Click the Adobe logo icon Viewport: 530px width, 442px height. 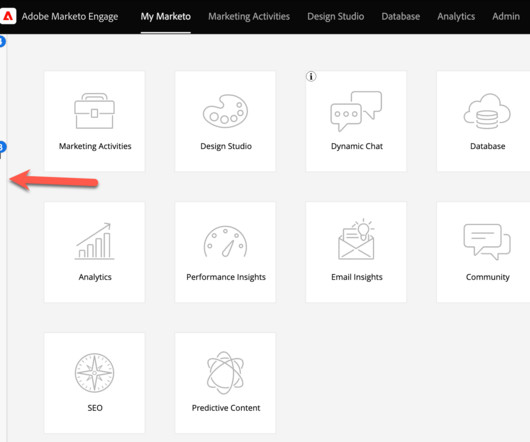8,16
